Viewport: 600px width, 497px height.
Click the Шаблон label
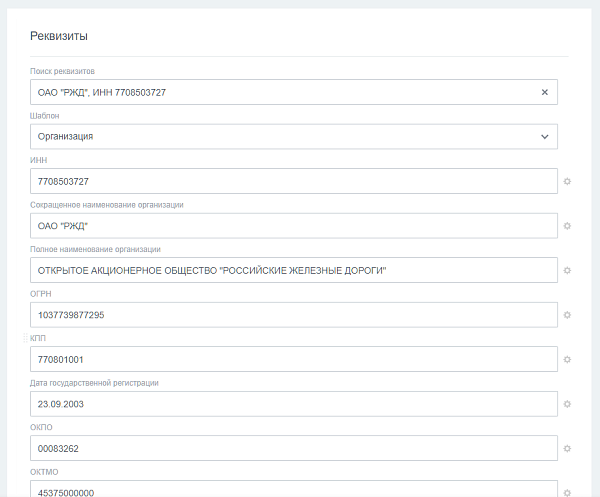click(44, 116)
